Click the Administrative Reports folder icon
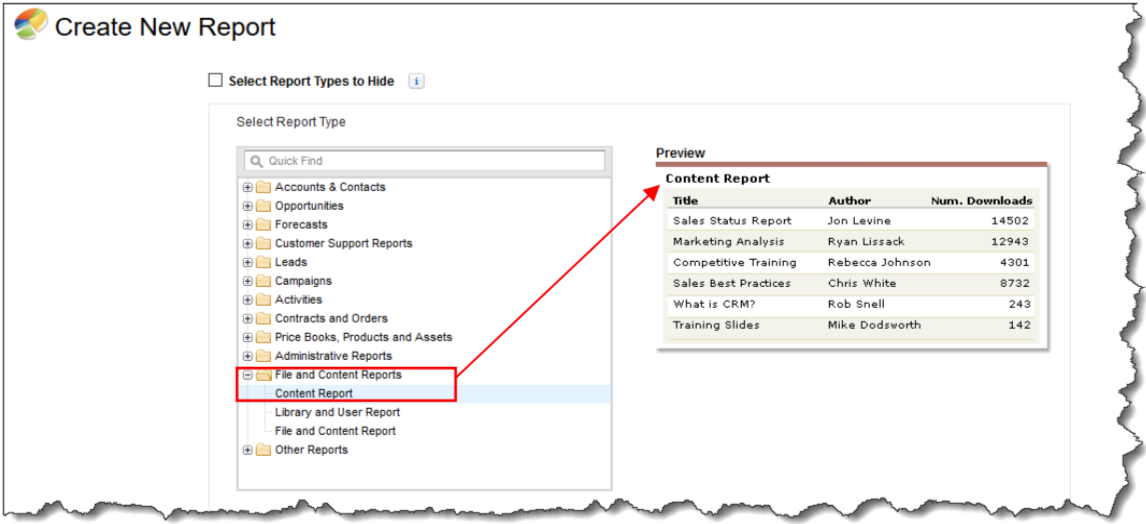This screenshot has height=524, width=1146. point(263,356)
